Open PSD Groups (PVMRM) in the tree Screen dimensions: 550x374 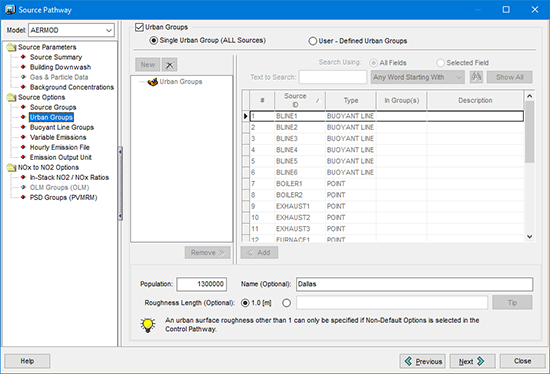(63, 198)
